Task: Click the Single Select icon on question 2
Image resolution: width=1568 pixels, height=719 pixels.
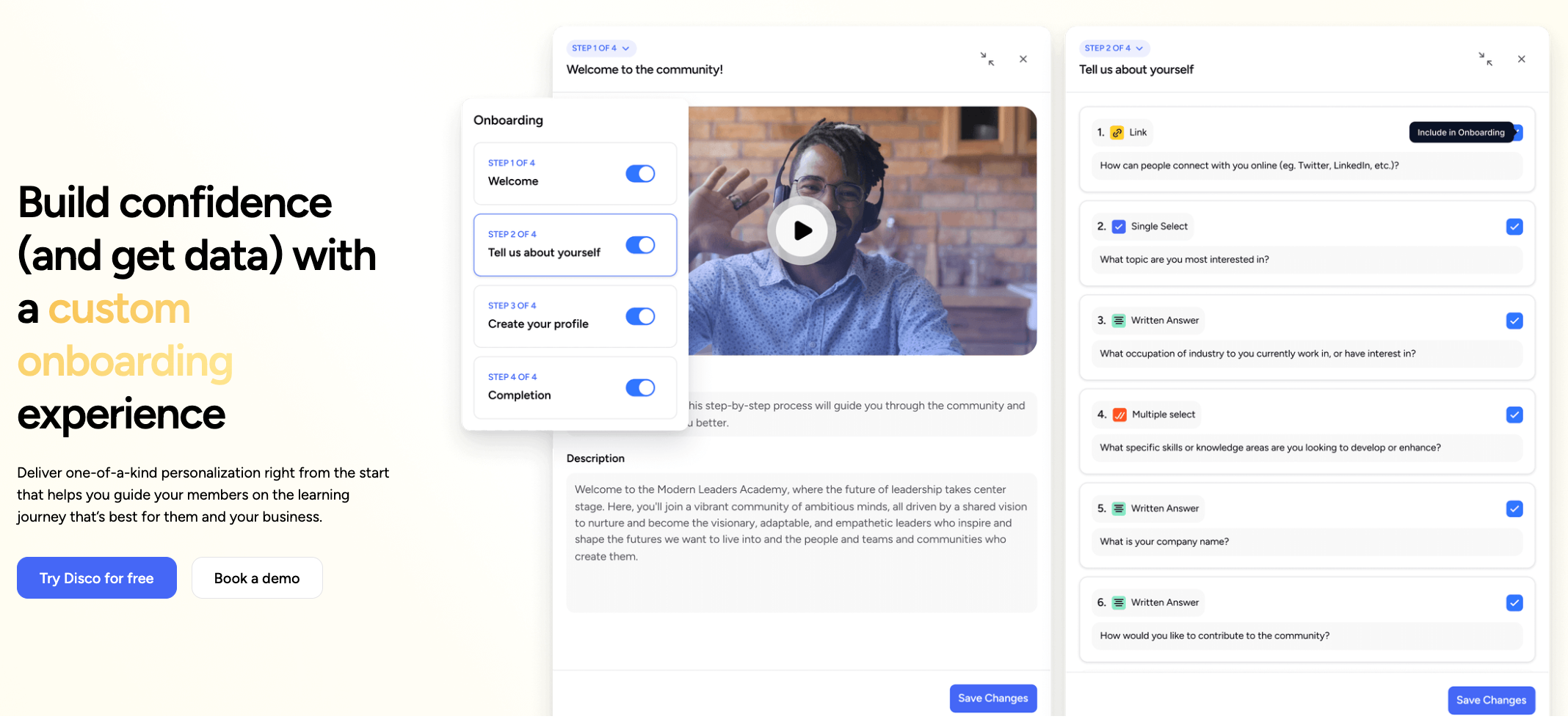Action: (1118, 227)
